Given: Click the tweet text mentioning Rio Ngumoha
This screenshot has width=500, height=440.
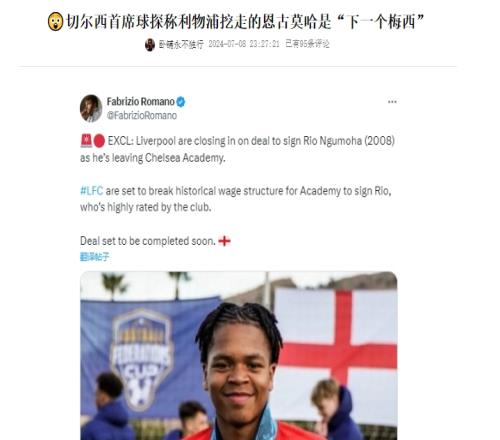Looking at the screenshot, I should [x=237, y=149].
